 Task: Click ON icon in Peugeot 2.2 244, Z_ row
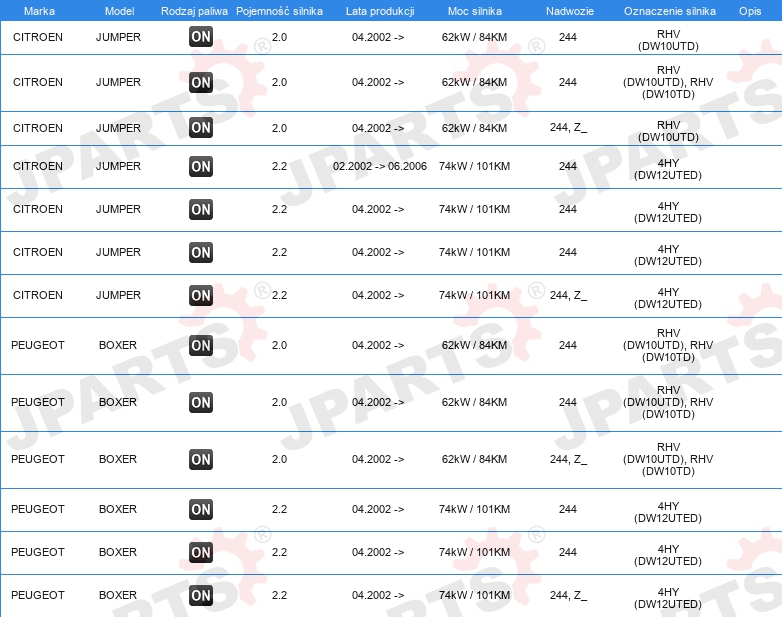coord(201,596)
